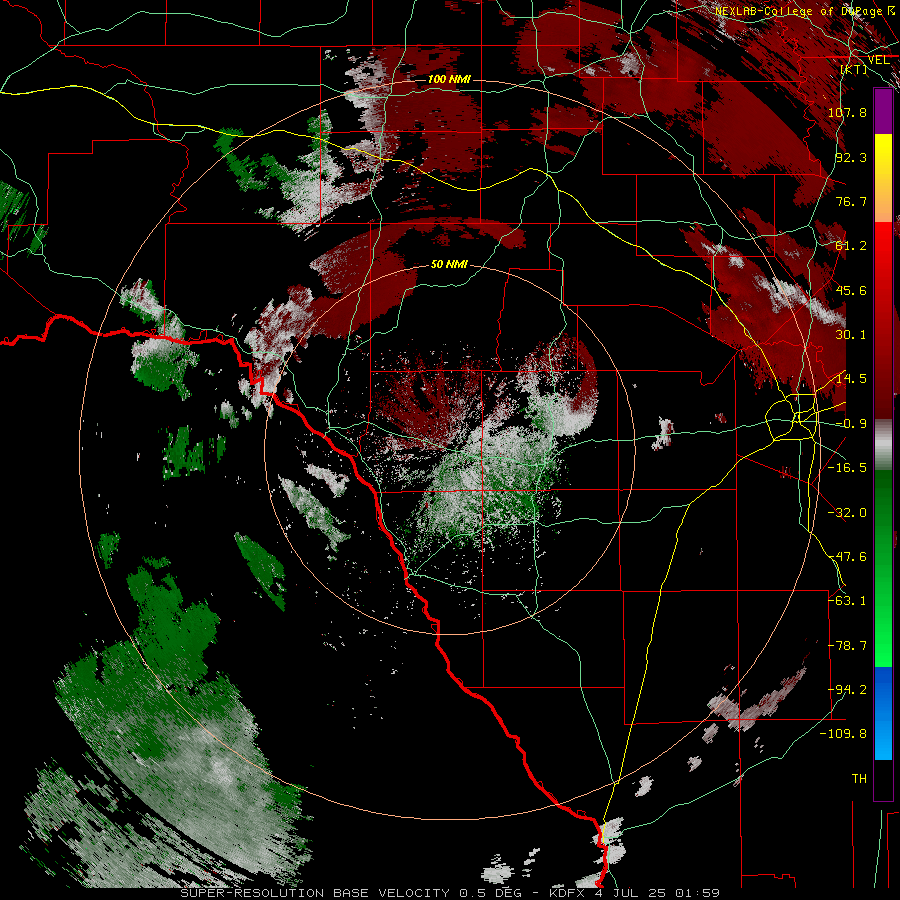Select the 45.6 scale value
This screenshot has height=900, width=900.
[851, 290]
